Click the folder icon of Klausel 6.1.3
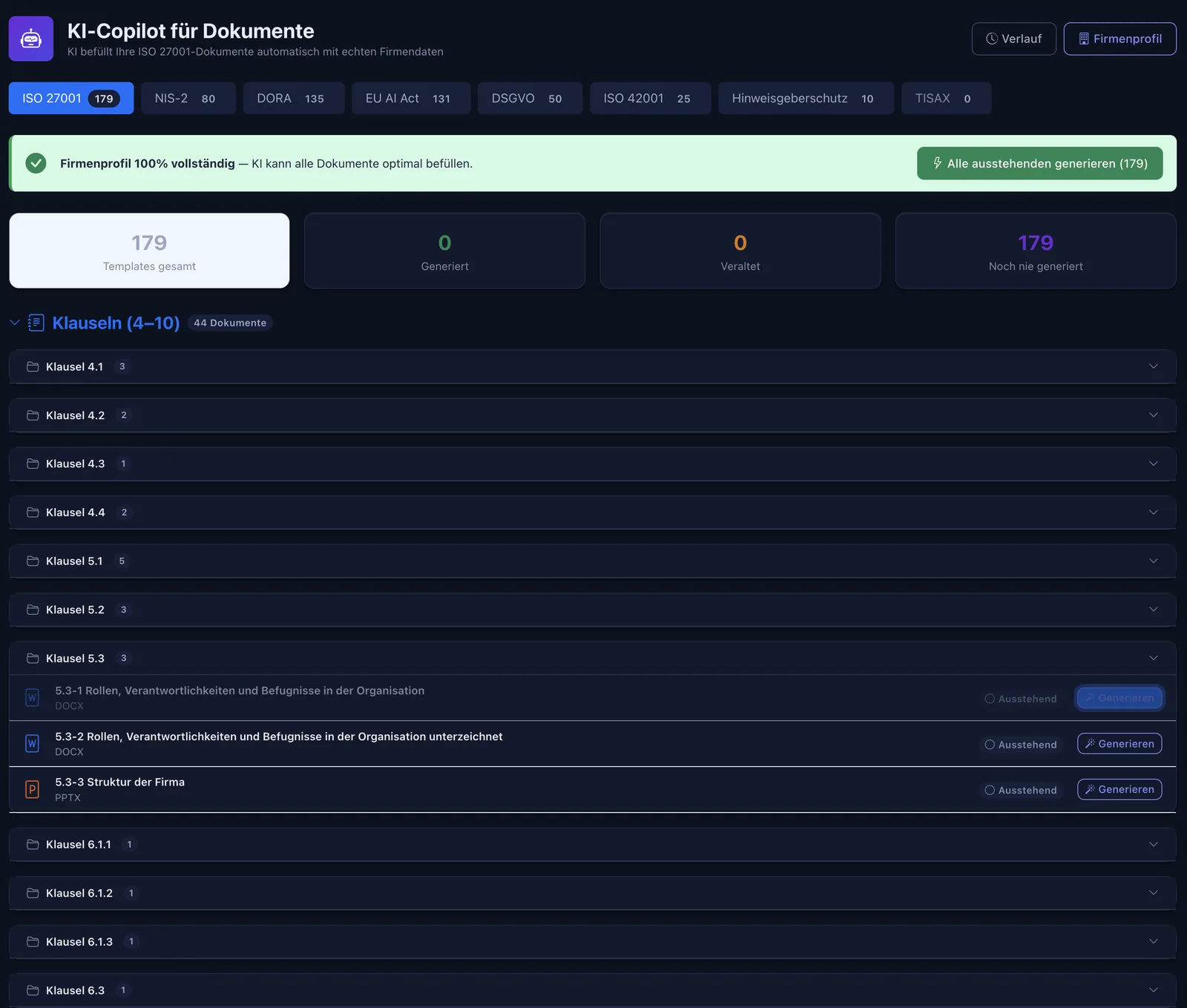 (33, 942)
